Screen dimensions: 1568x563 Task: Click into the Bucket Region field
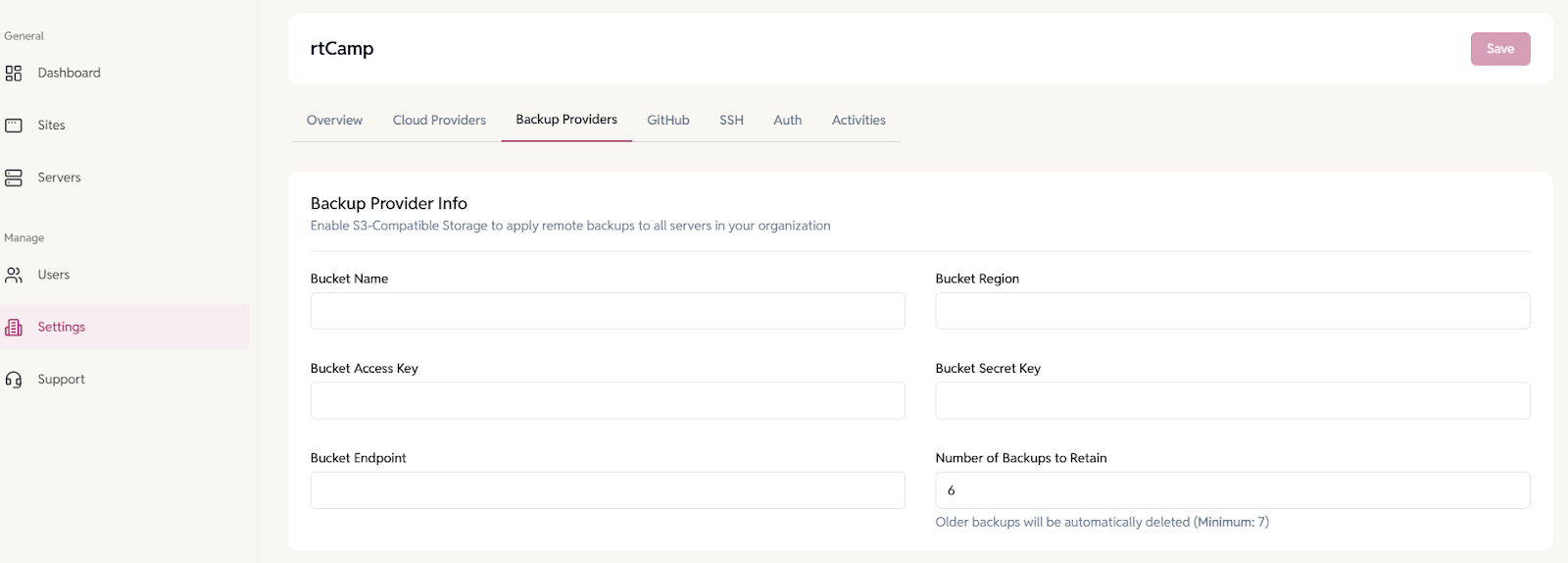tap(1232, 311)
